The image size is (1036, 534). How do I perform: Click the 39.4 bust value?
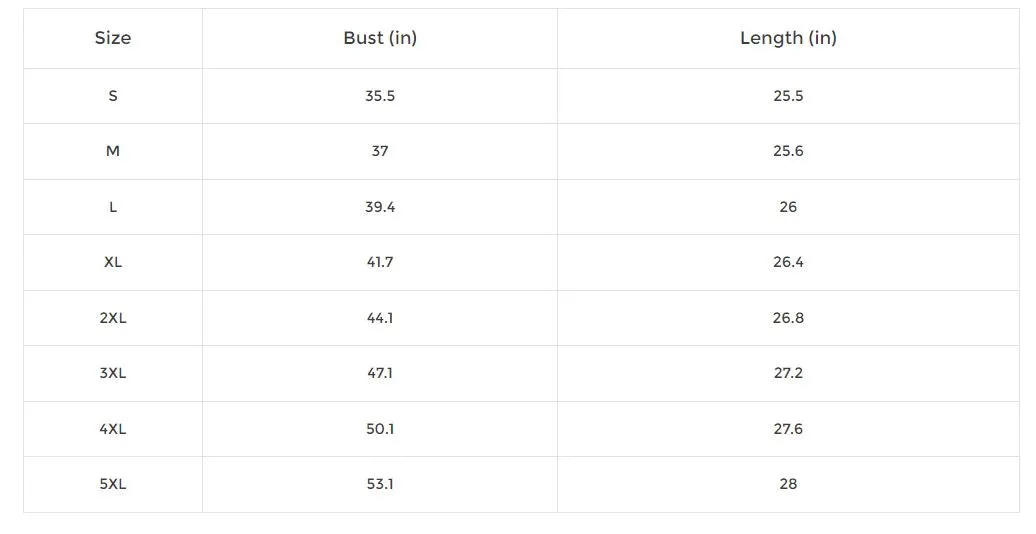point(380,207)
